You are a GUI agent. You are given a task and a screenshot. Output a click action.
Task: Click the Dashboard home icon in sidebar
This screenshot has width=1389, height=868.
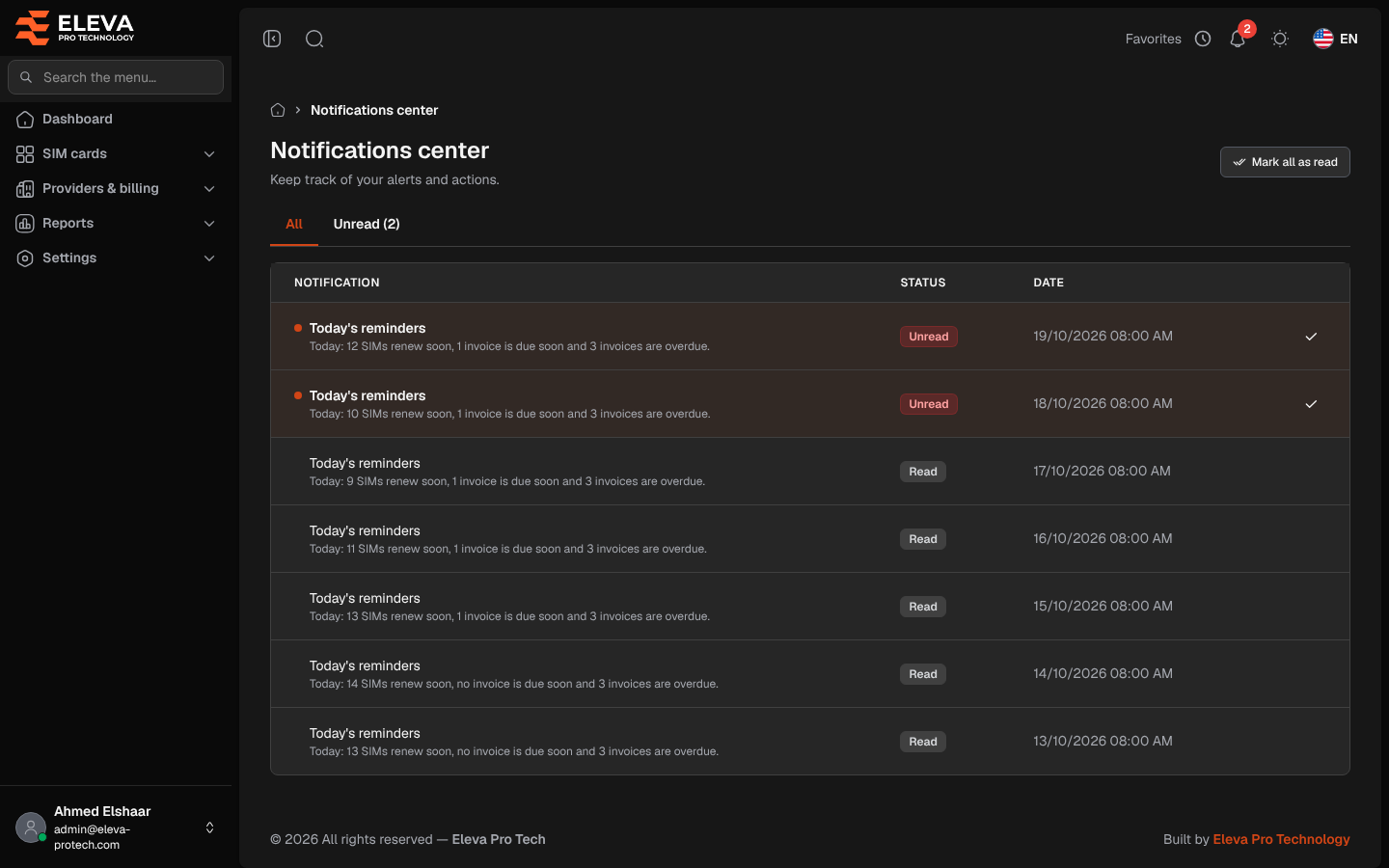tap(25, 120)
